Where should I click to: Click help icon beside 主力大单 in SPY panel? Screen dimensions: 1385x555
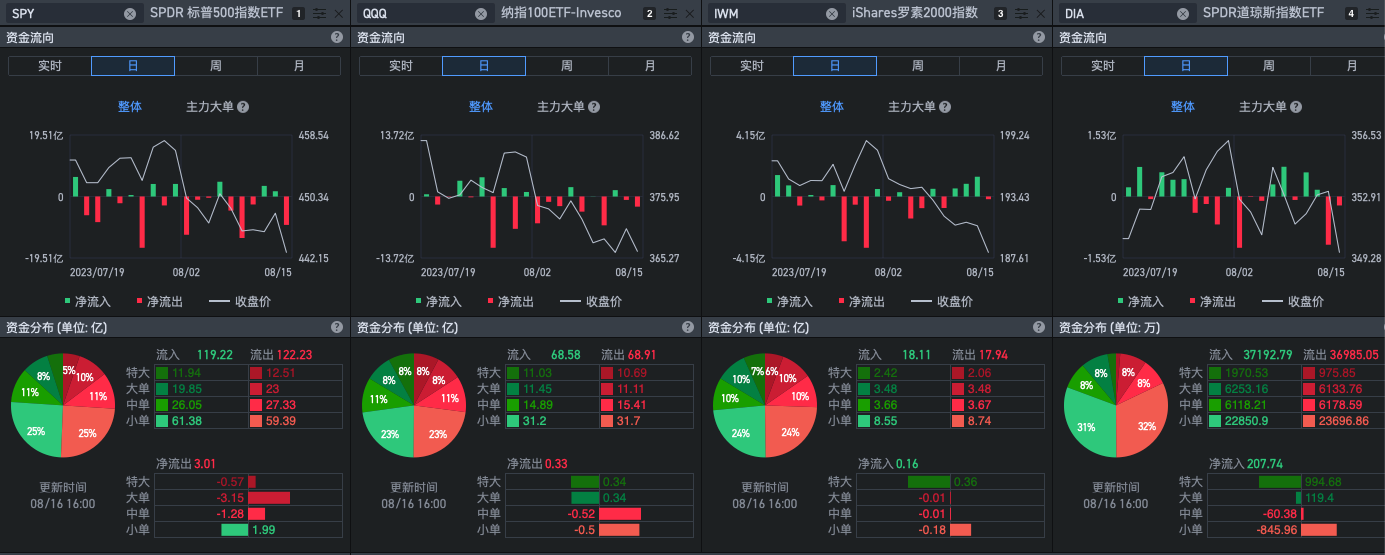243,107
